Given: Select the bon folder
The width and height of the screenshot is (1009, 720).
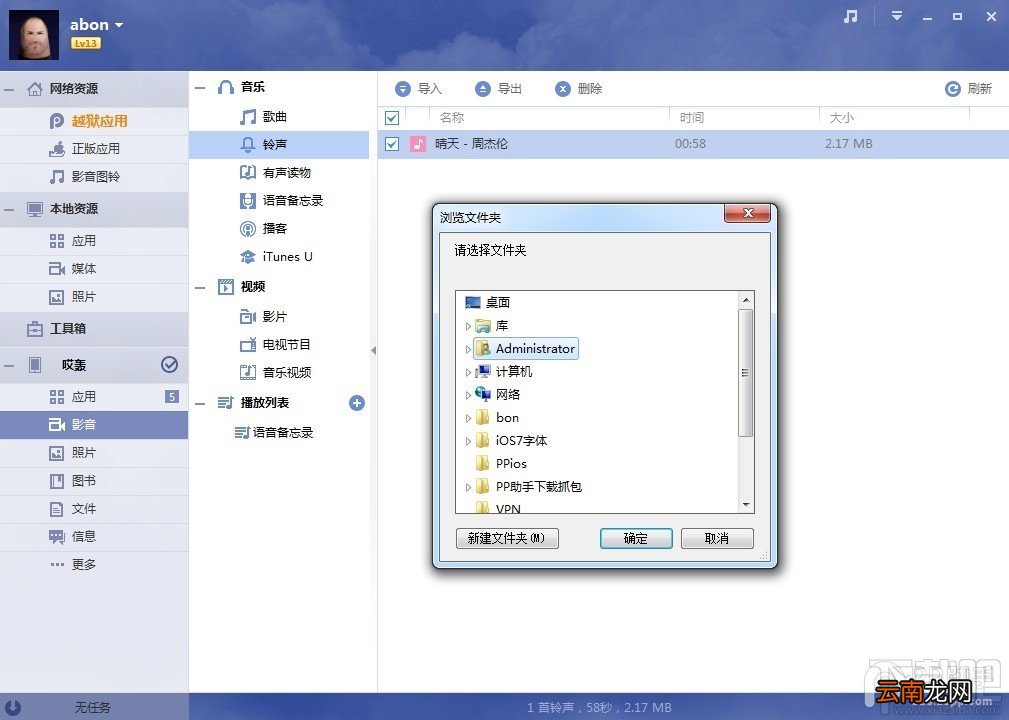Looking at the screenshot, I should tap(497, 418).
